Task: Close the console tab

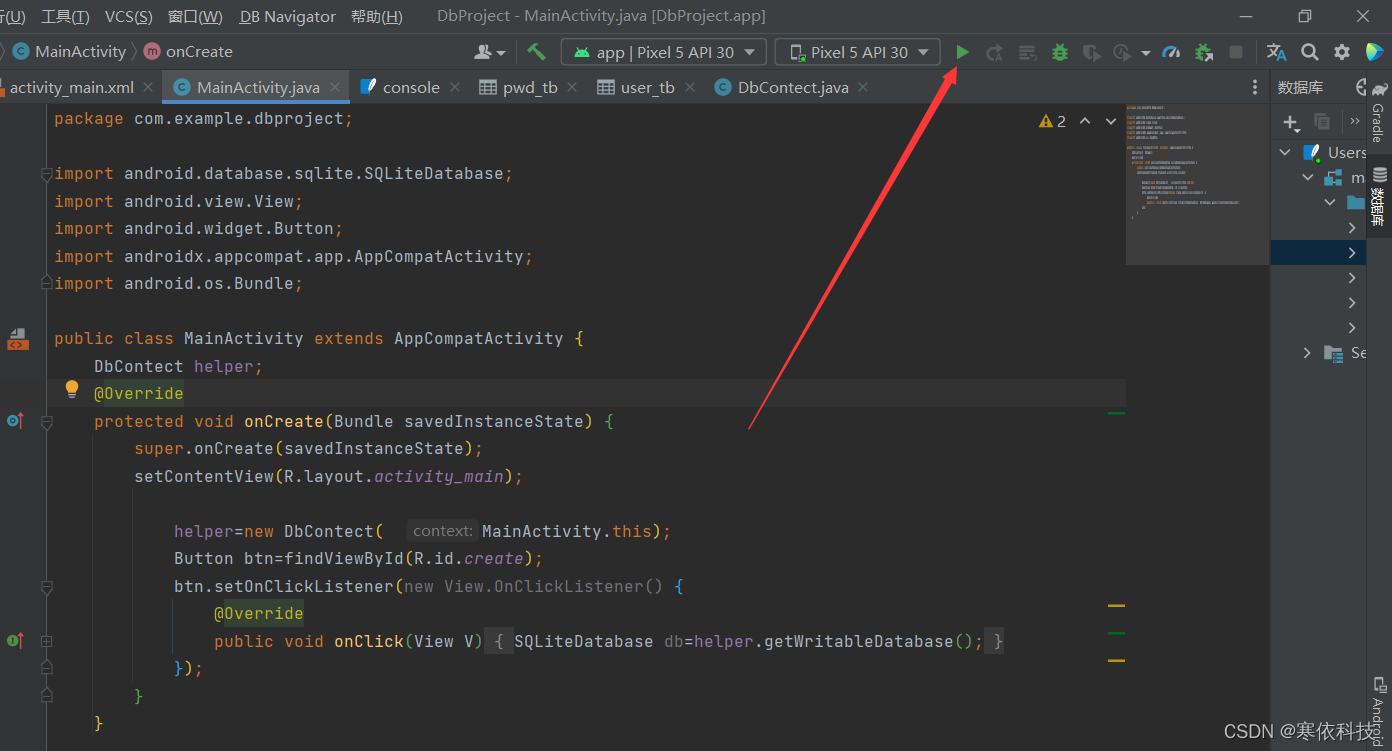Action: coord(455,87)
